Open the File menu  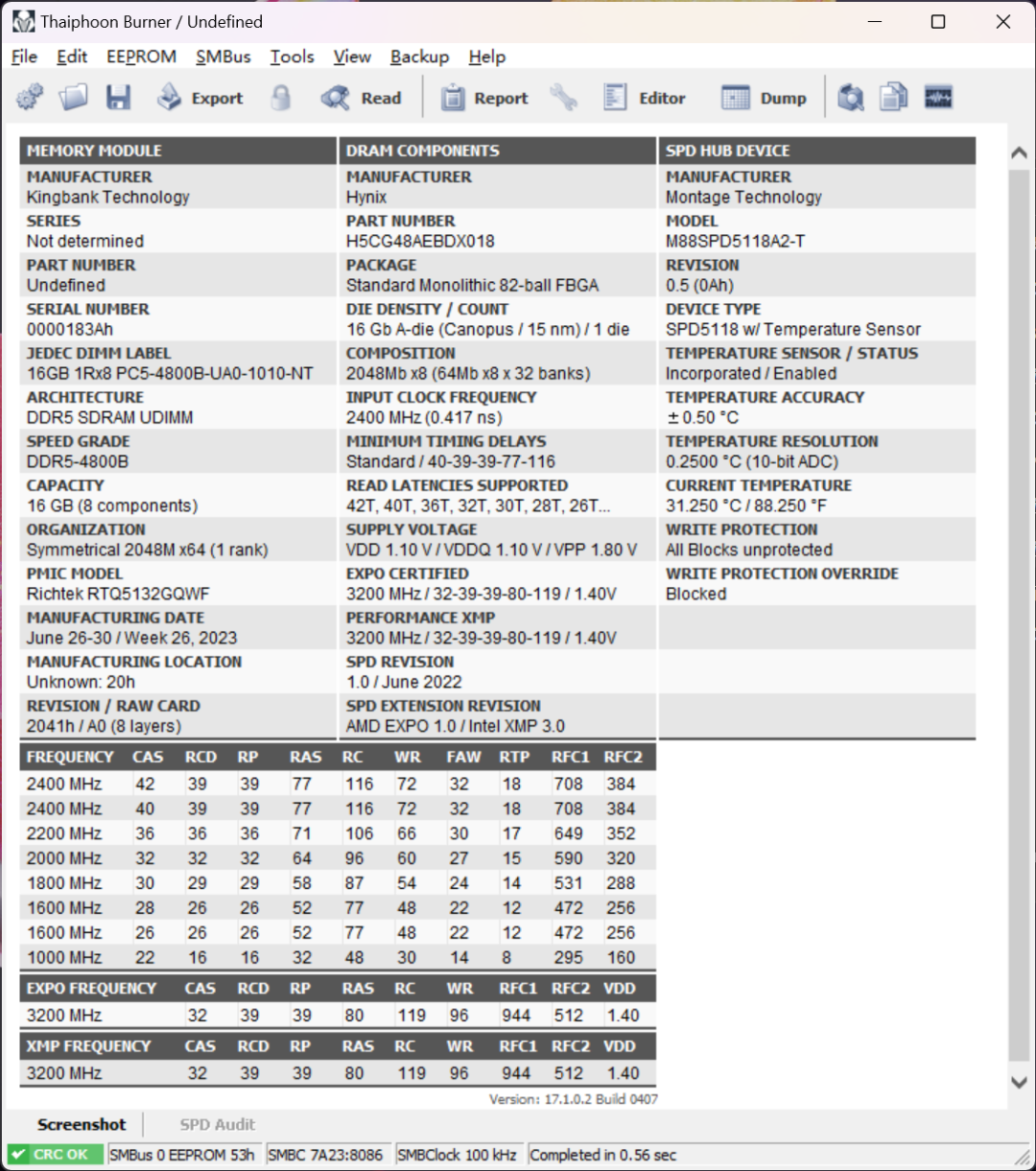[24, 57]
